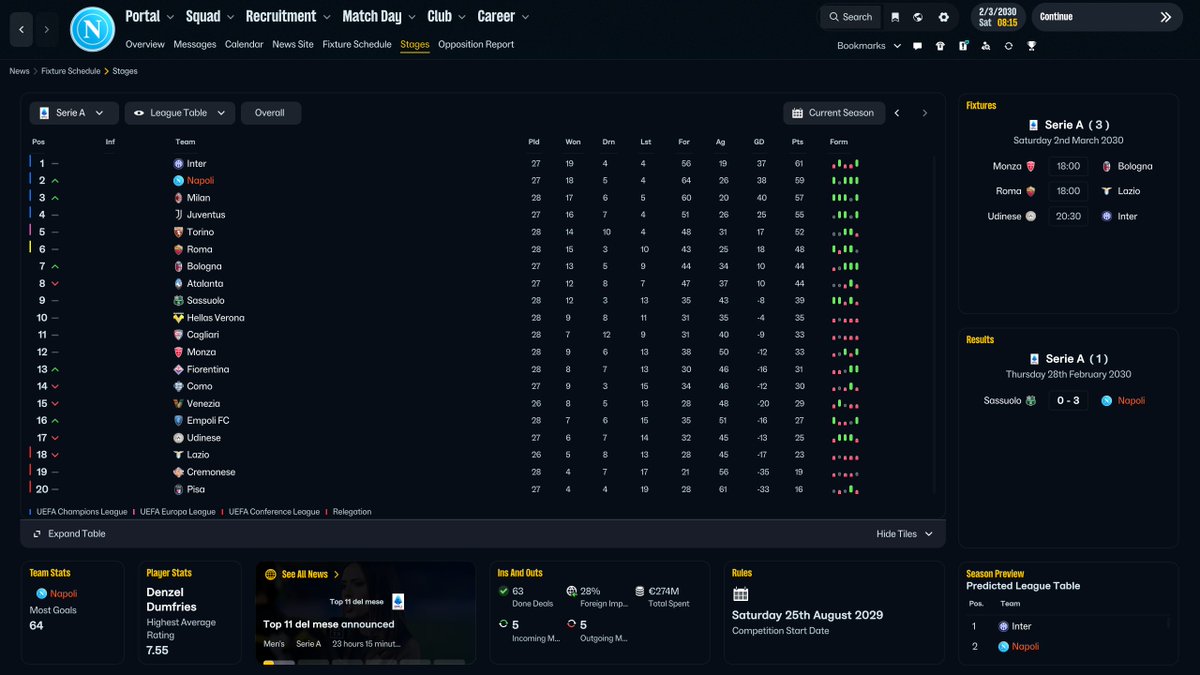
Task: Click the Done Deals checkmark icon
Action: click(x=503, y=591)
